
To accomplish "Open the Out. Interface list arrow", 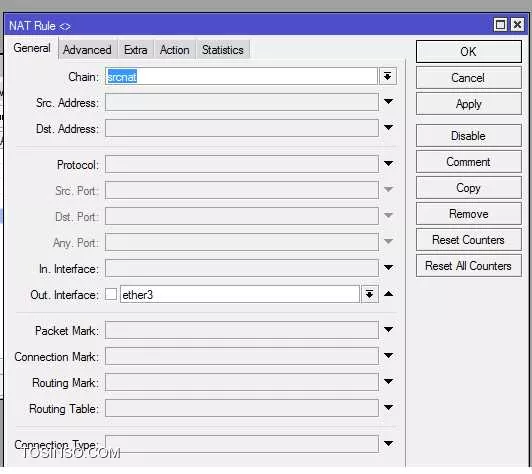I will (x=369, y=294).
